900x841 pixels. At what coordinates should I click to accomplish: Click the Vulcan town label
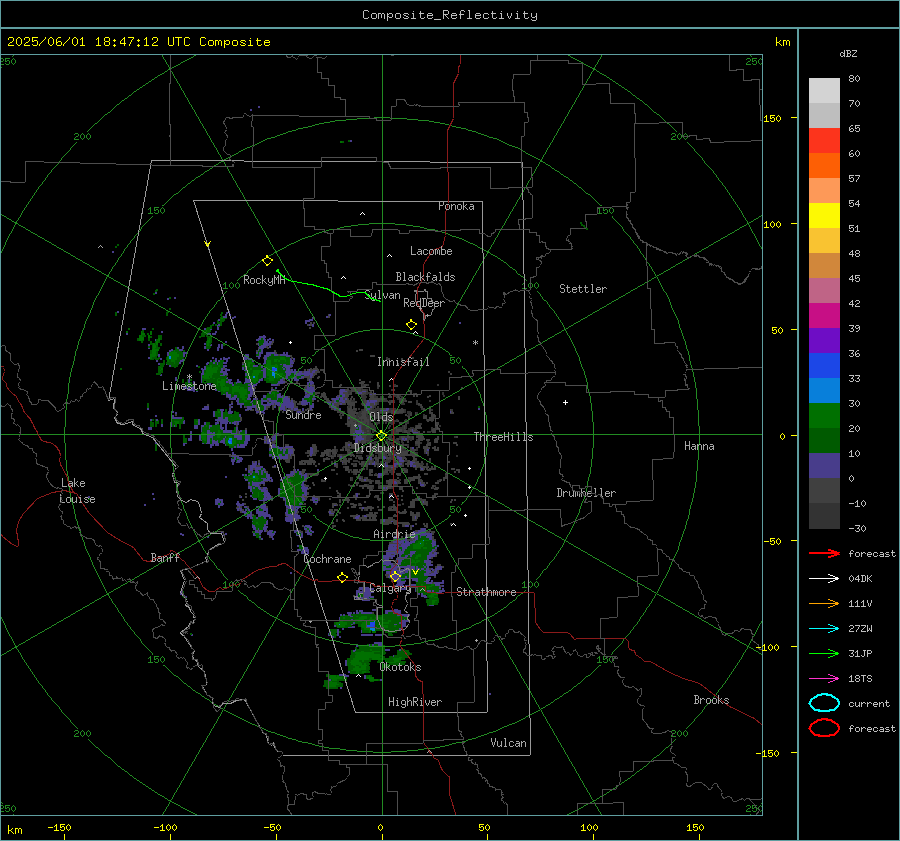(508, 743)
